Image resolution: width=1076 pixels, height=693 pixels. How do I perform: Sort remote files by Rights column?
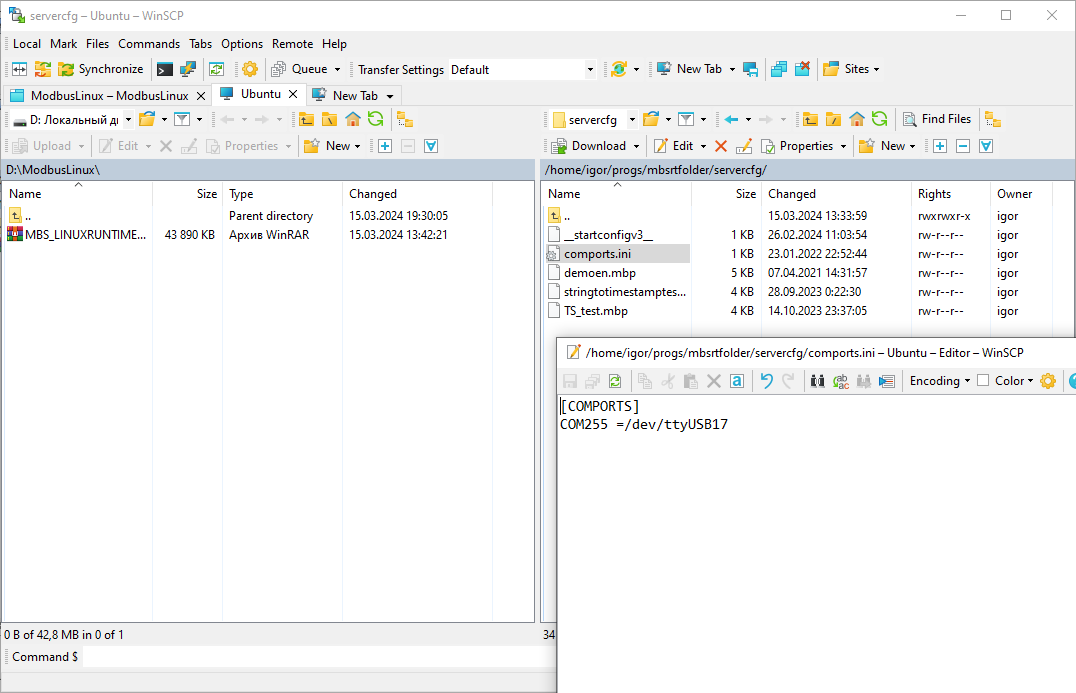pyautogui.click(x=934, y=194)
